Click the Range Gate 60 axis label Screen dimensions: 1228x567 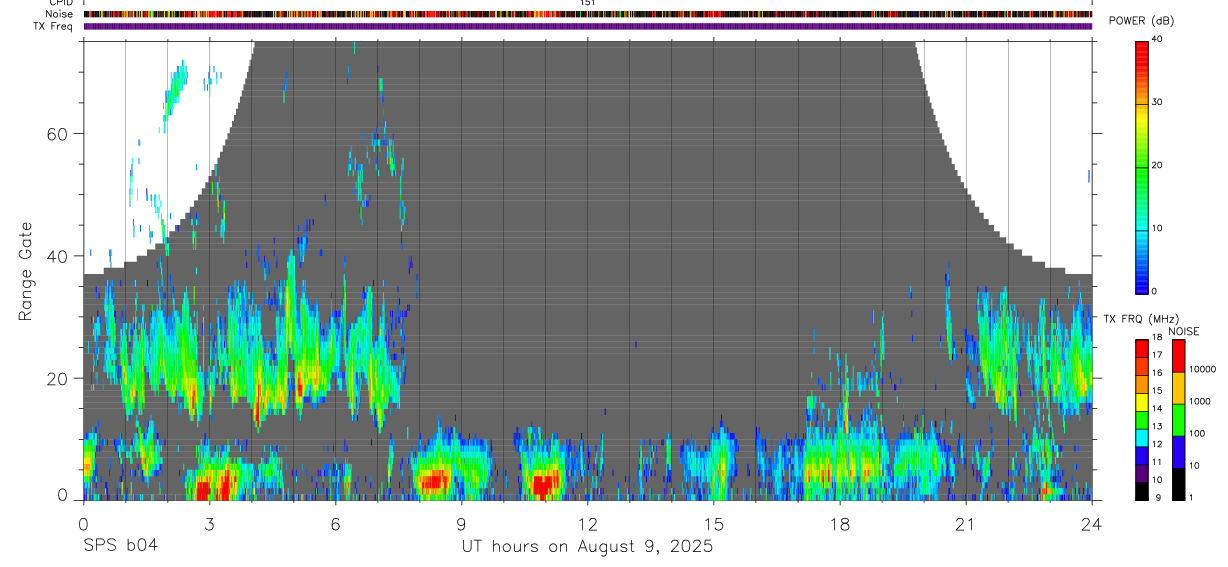coord(68,134)
